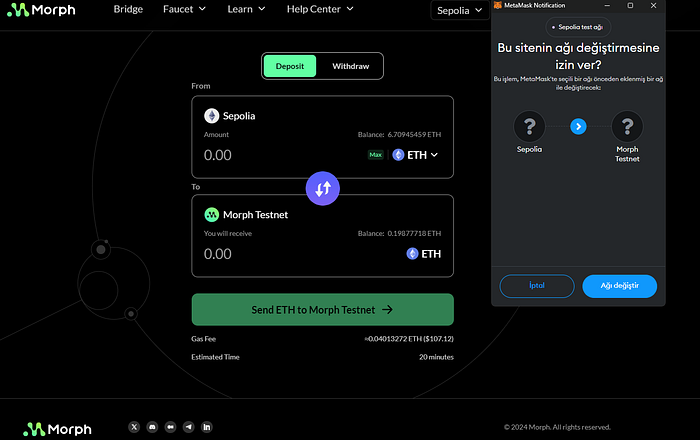
Task: Click the Estimated Time label
Action: tap(215, 357)
